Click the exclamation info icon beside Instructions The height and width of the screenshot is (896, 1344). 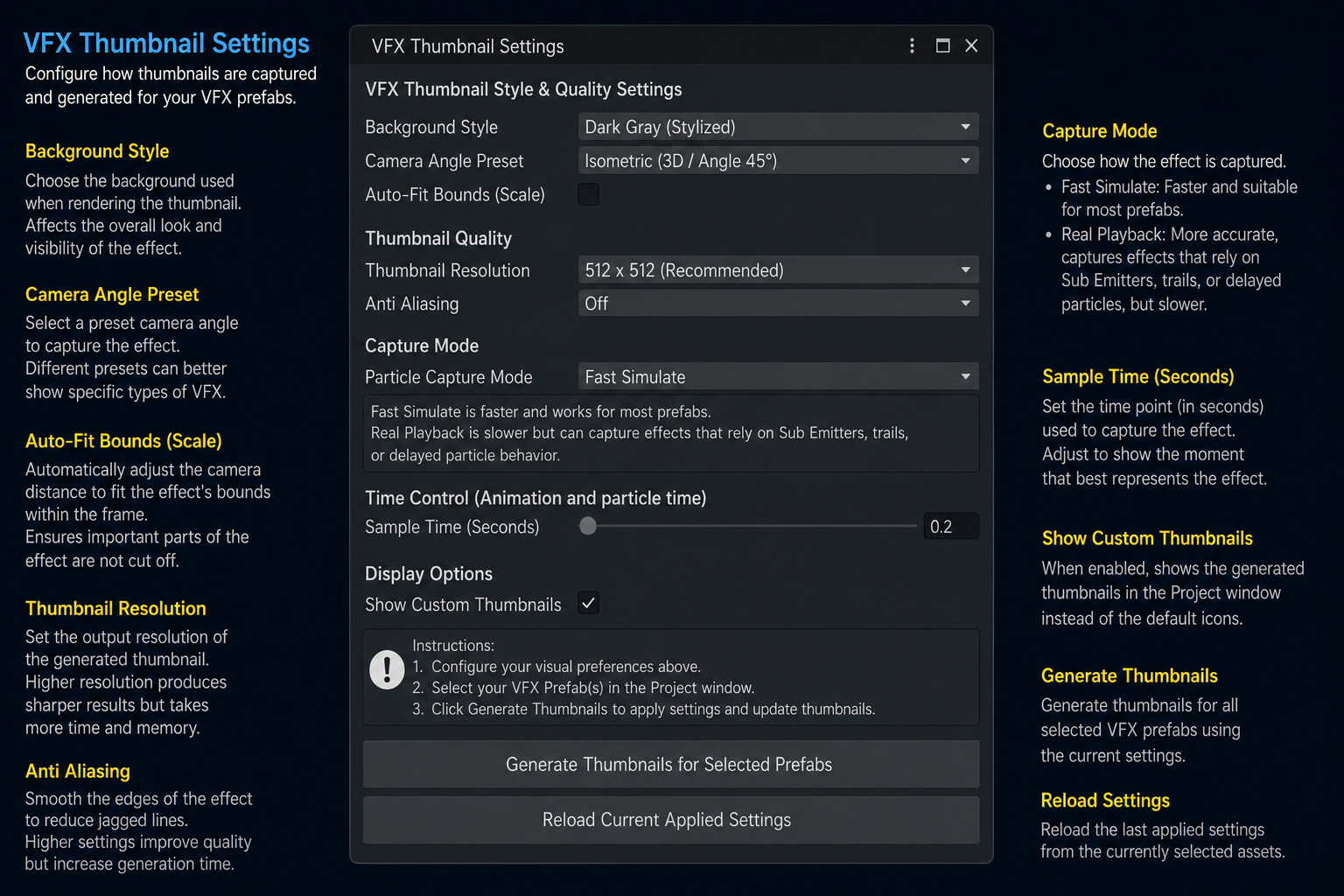click(387, 670)
